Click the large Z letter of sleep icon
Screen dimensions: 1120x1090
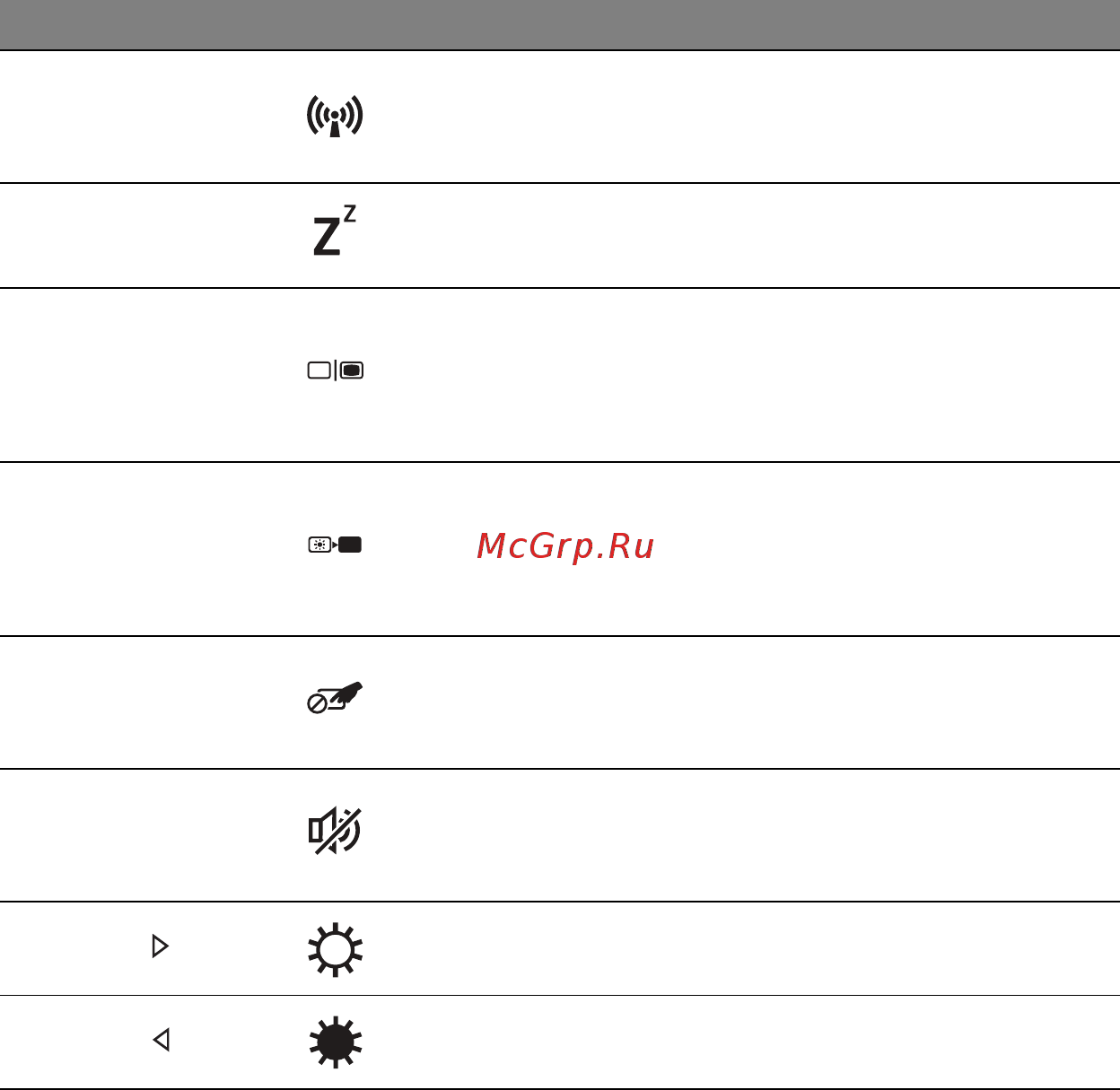327,237
